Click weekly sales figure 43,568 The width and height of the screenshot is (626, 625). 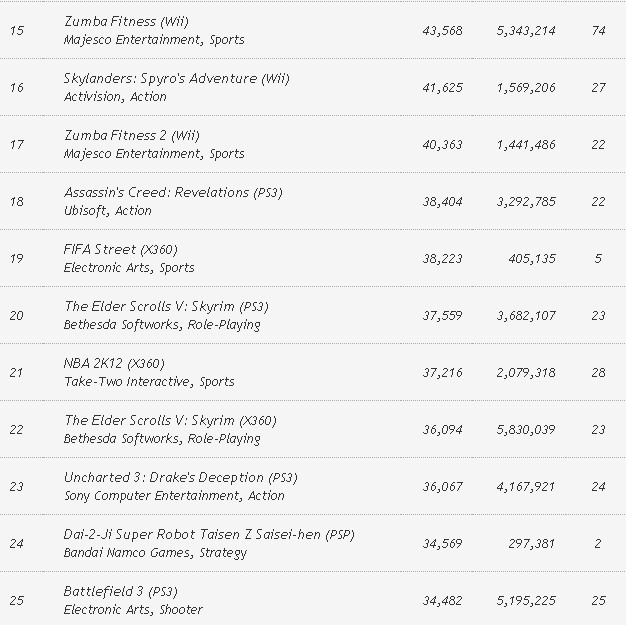pos(442,30)
